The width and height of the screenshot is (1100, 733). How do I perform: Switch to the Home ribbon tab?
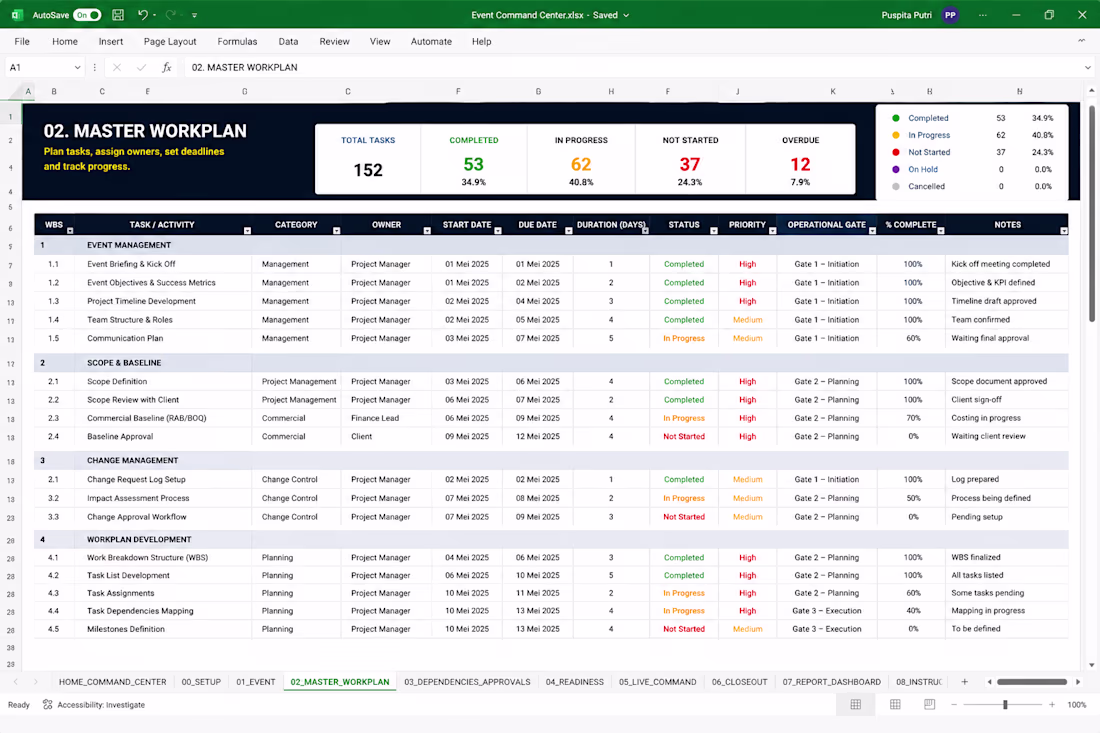(65, 41)
